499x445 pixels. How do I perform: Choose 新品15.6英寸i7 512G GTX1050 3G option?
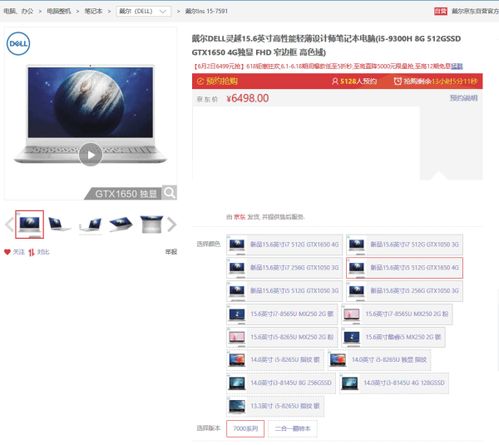[x=404, y=245]
